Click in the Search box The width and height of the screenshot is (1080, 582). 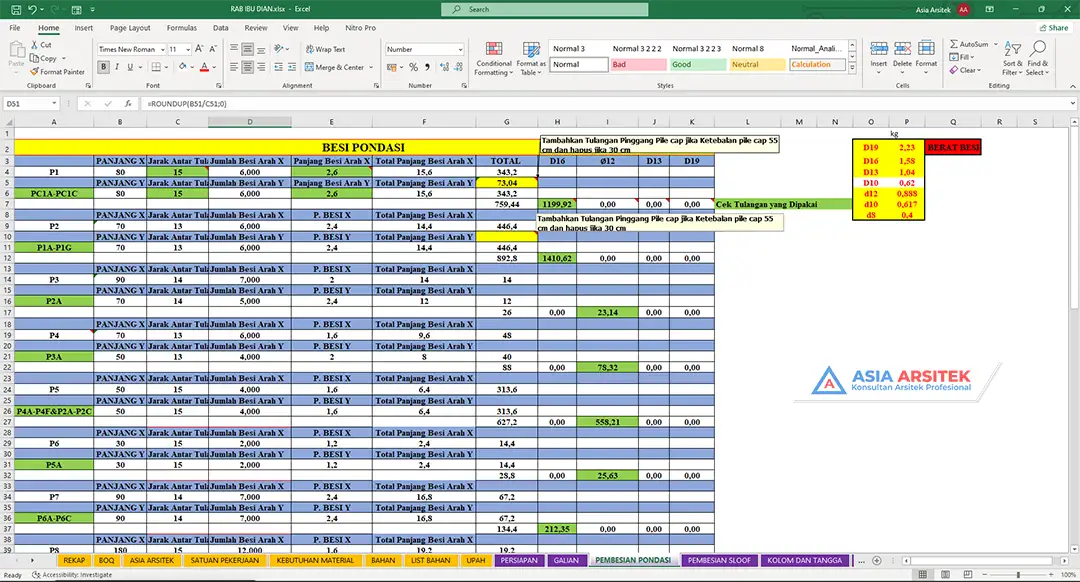[x=544, y=10]
